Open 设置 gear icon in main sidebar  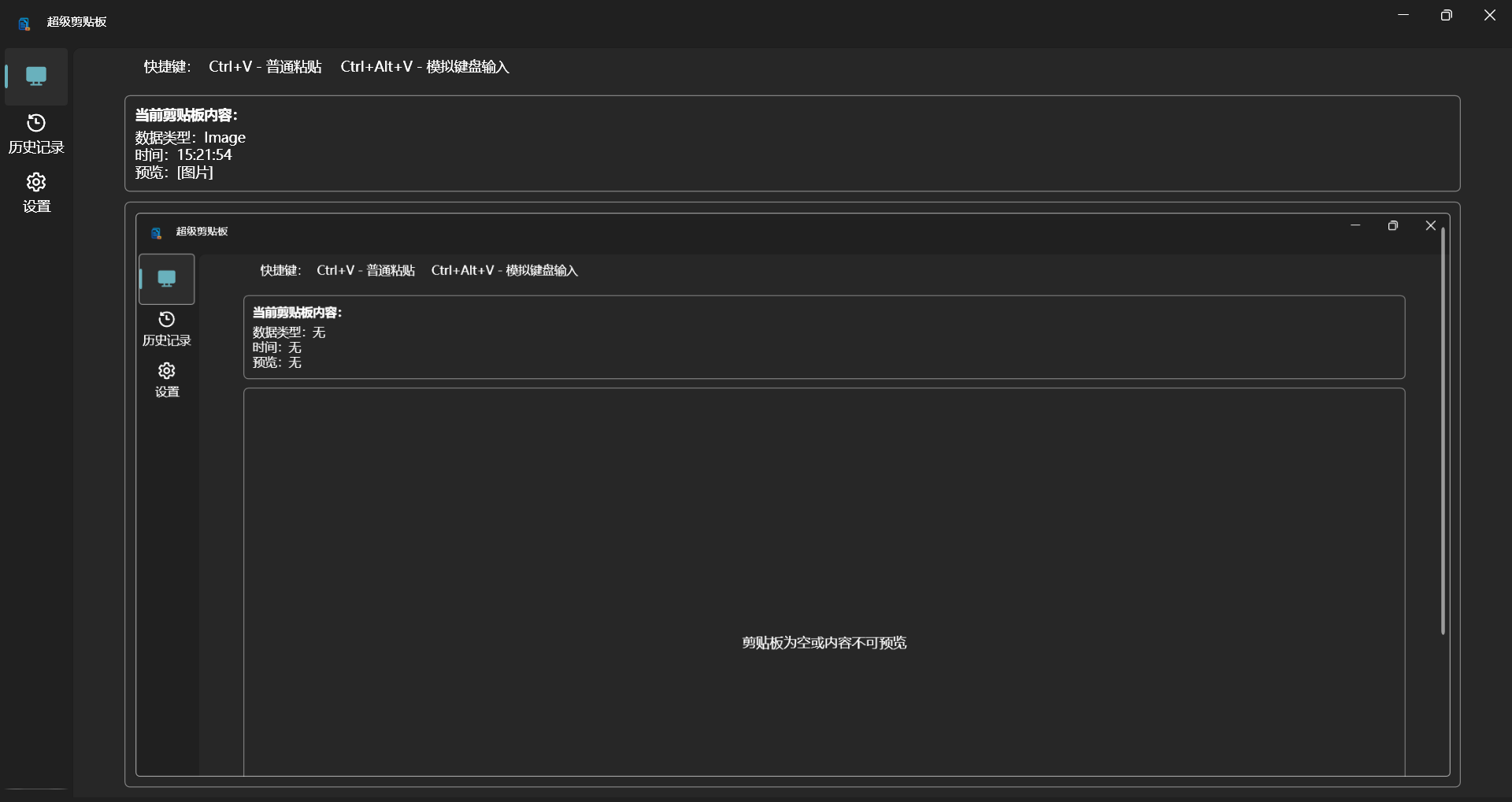click(x=36, y=182)
